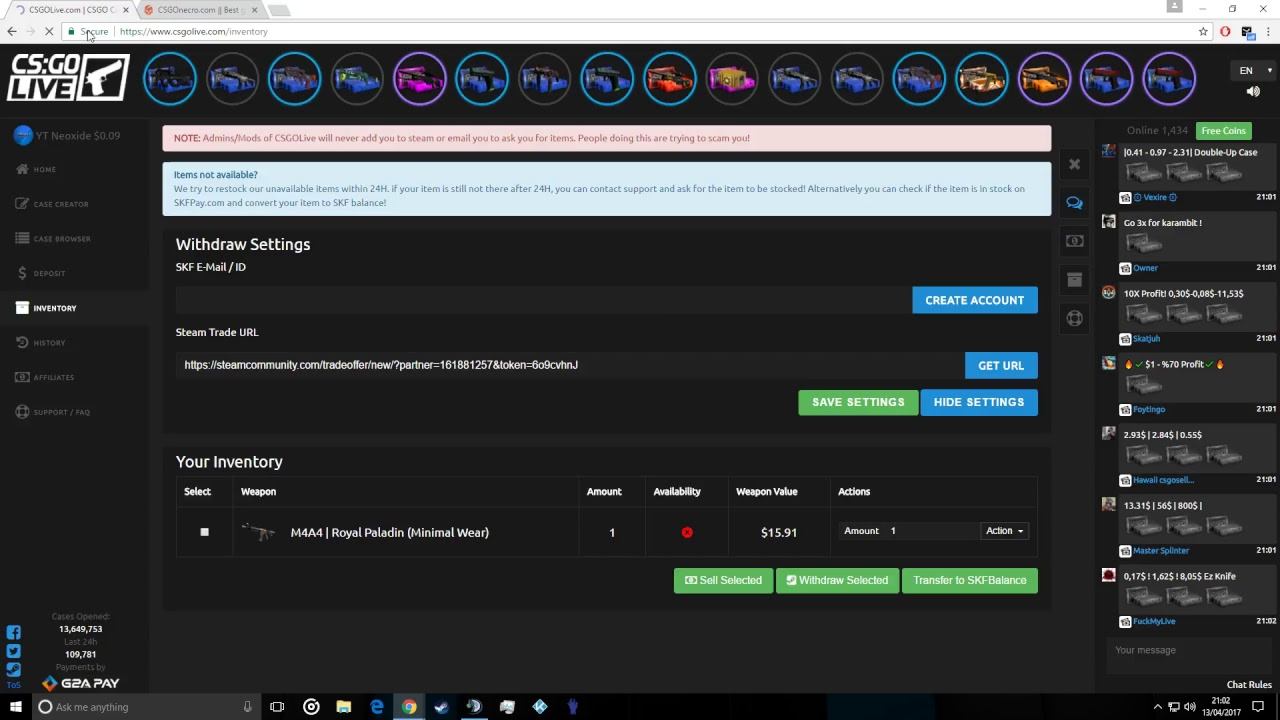Open the Facebook social icon
Viewport: 1280px width, 720px height.
(x=14, y=632)
